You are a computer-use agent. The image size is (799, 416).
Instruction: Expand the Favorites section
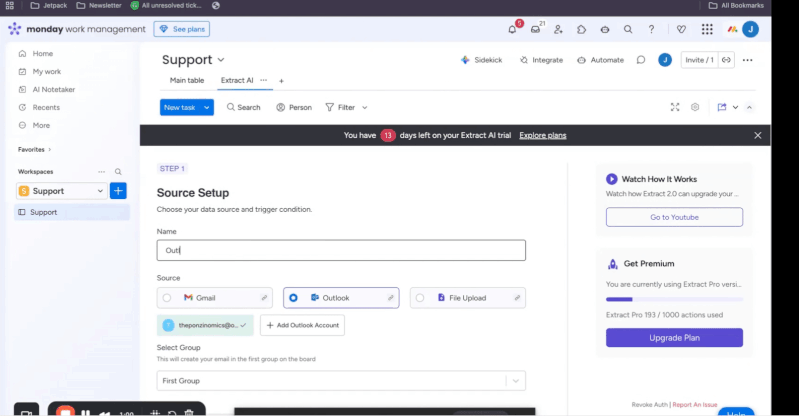coord(35,150)
